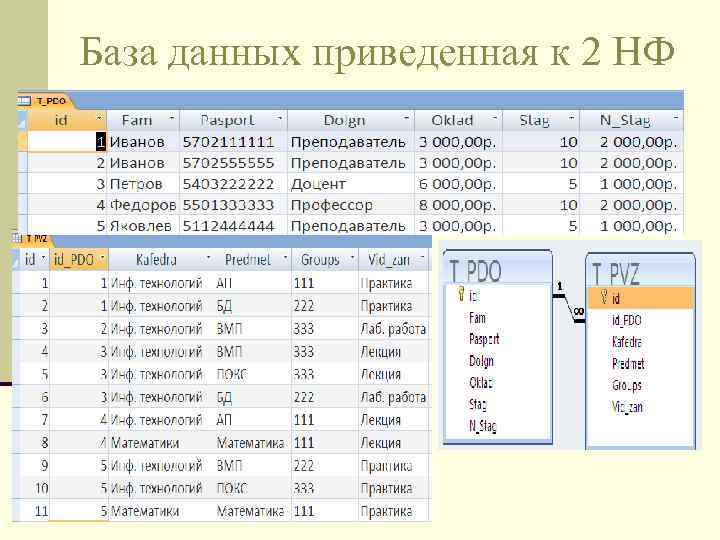Select the Predmet field in T_PVZ diagram

tap(629, 364)
